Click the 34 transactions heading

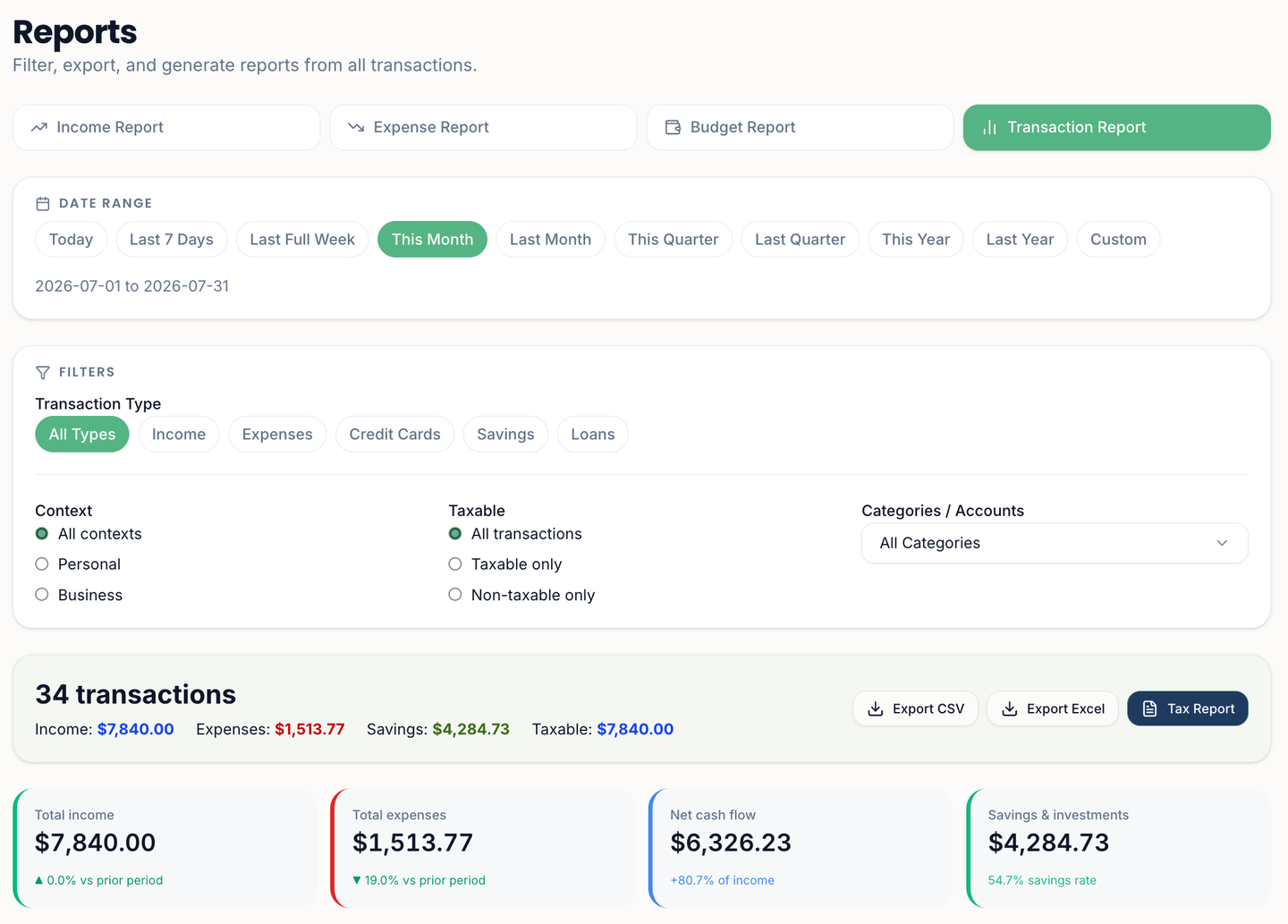click(x=136, y=694)
